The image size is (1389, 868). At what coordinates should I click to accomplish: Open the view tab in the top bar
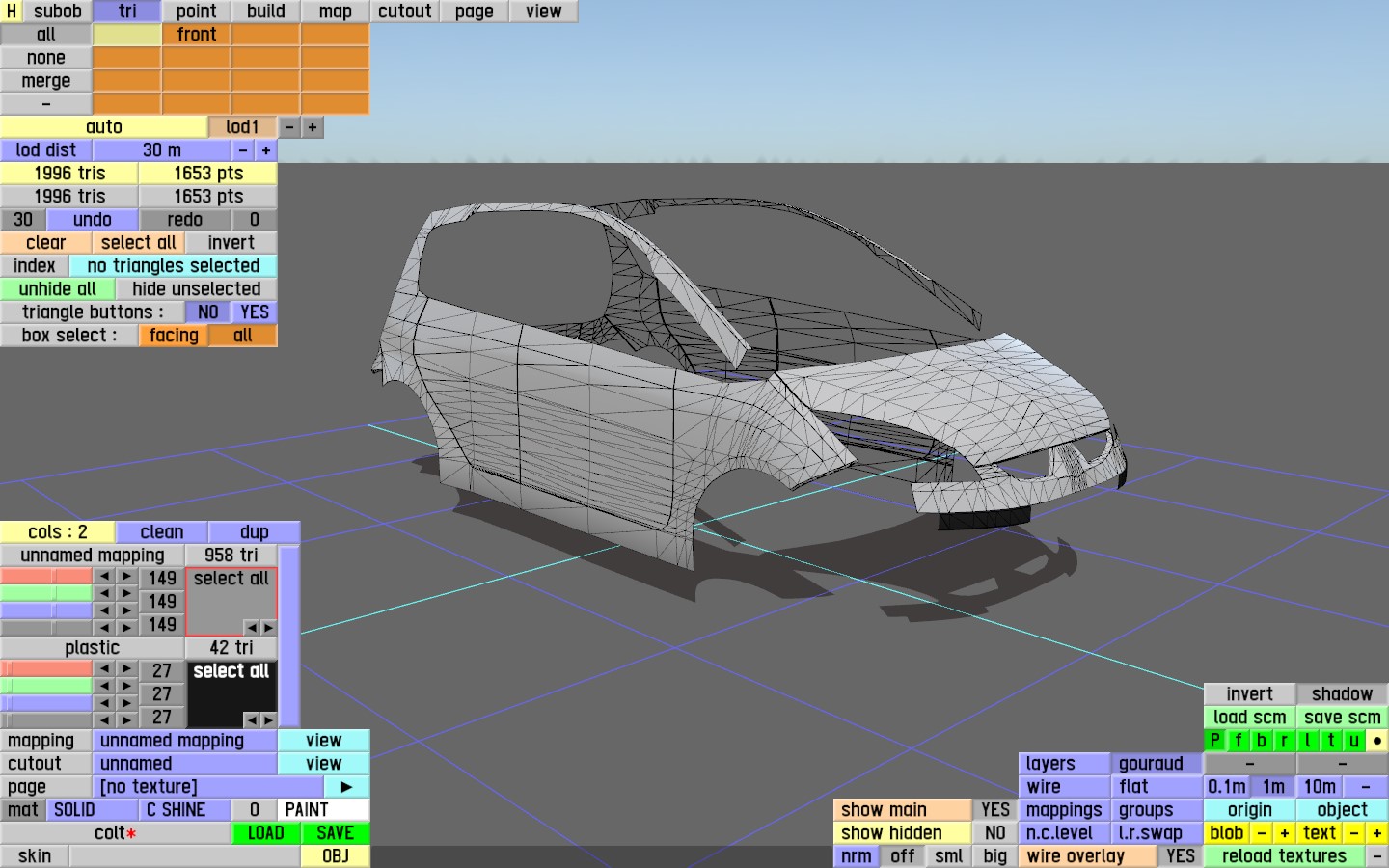point(544,12)
